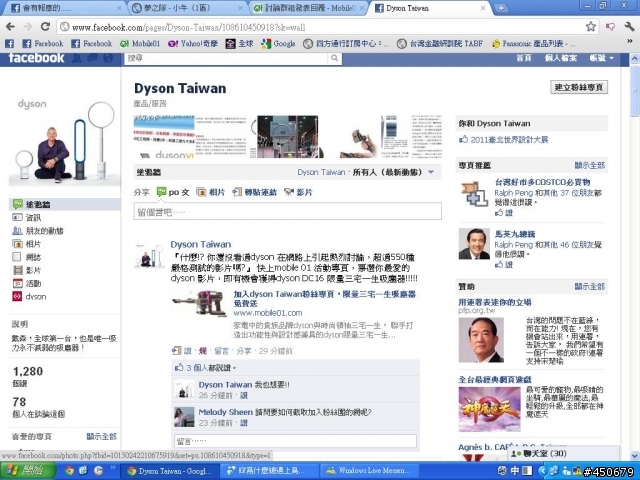
Task: Open the Yahoo!奇摩 bookmark
Action: coord(193,43)
